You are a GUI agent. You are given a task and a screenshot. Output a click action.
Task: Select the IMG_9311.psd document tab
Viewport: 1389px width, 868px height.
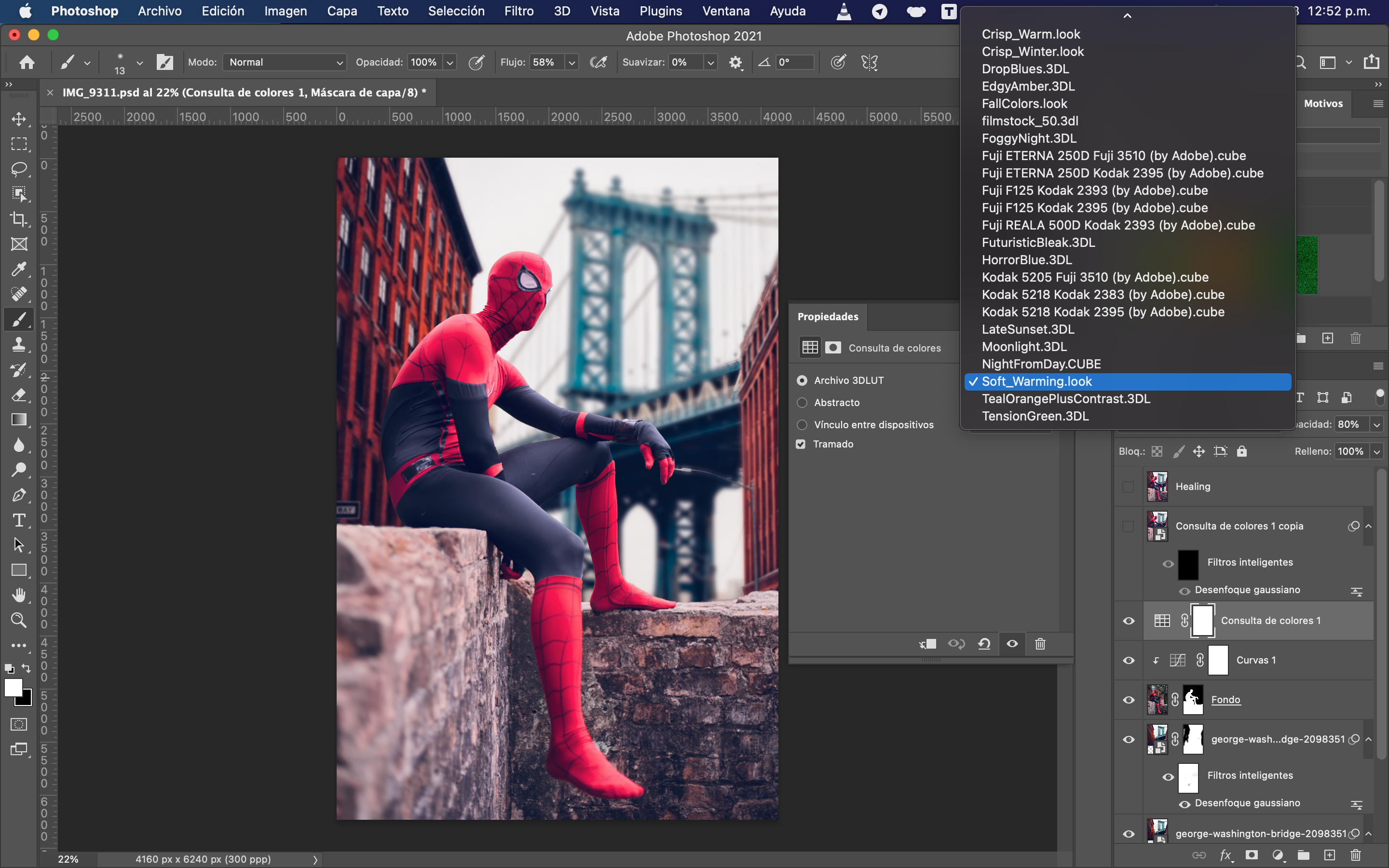tap(245, 93)
